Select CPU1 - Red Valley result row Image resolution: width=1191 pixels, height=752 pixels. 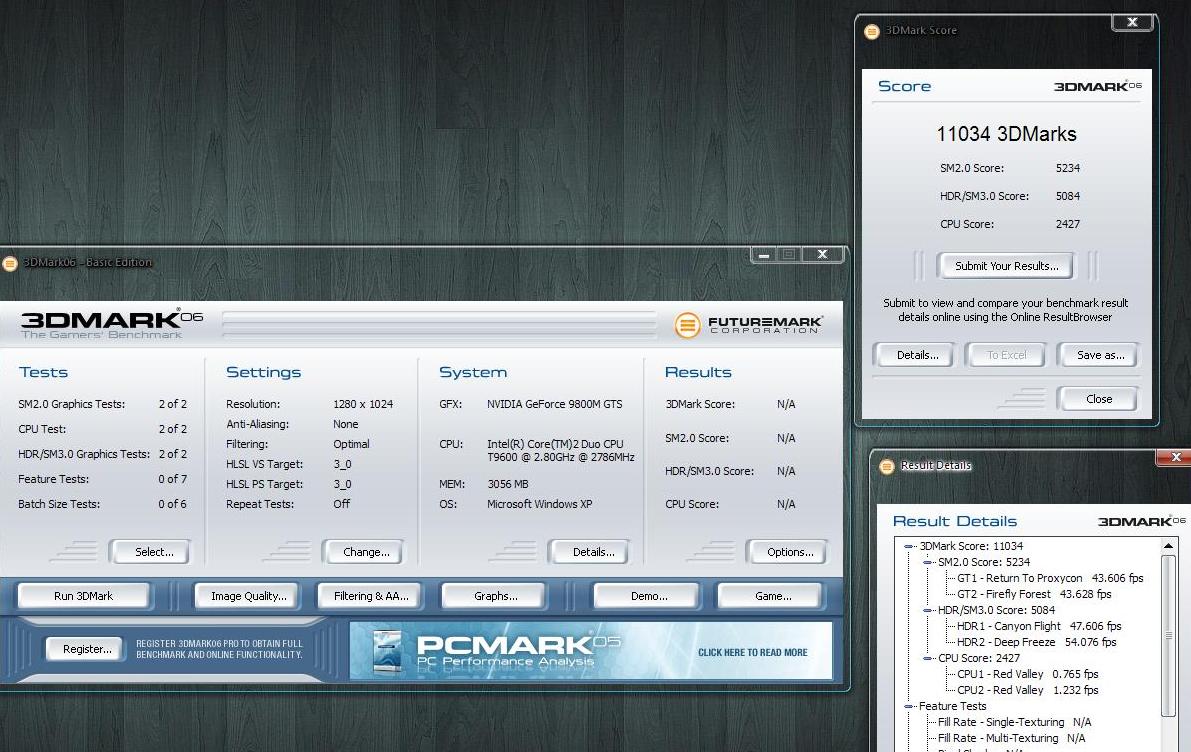pyautogui.click(x=1027, y=674)
